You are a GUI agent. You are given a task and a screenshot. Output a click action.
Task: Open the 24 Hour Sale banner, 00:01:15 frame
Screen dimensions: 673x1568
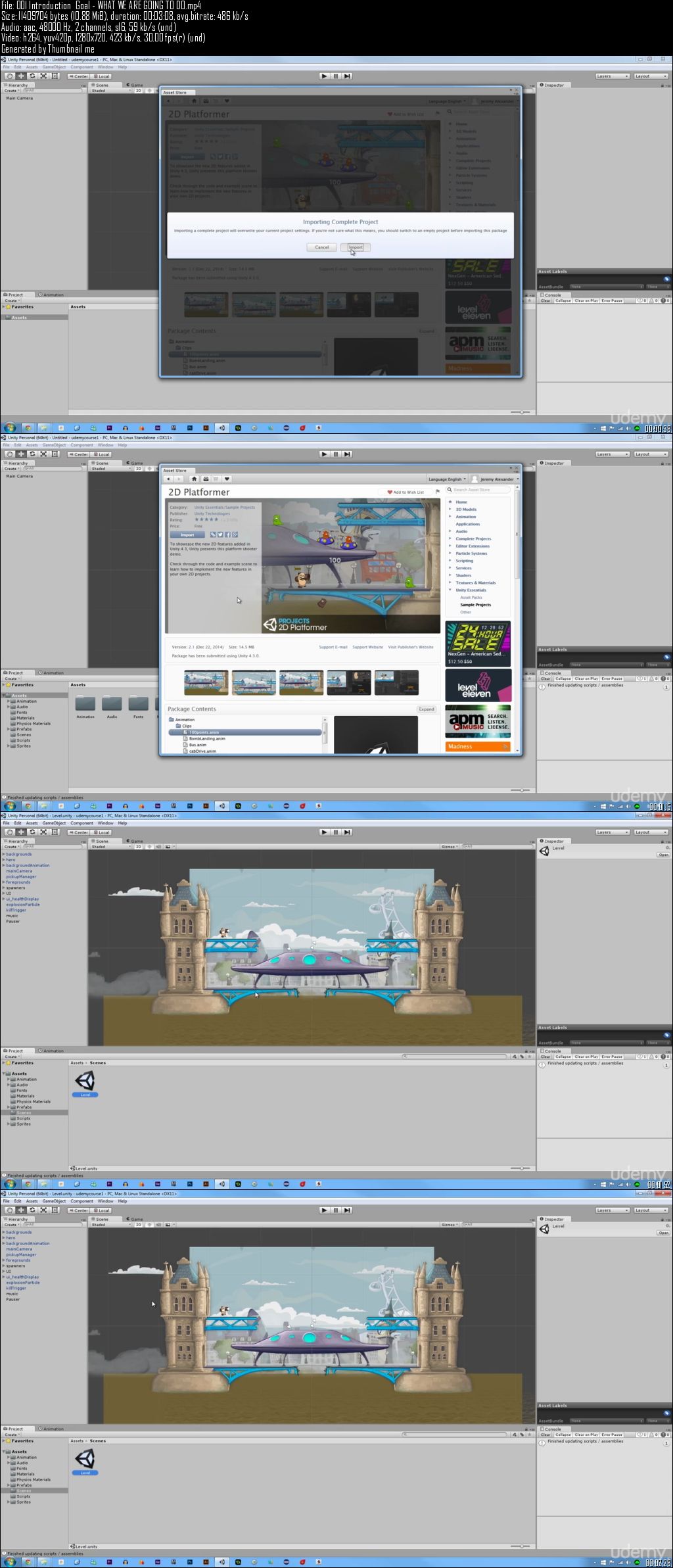click(x=478, y=644)
